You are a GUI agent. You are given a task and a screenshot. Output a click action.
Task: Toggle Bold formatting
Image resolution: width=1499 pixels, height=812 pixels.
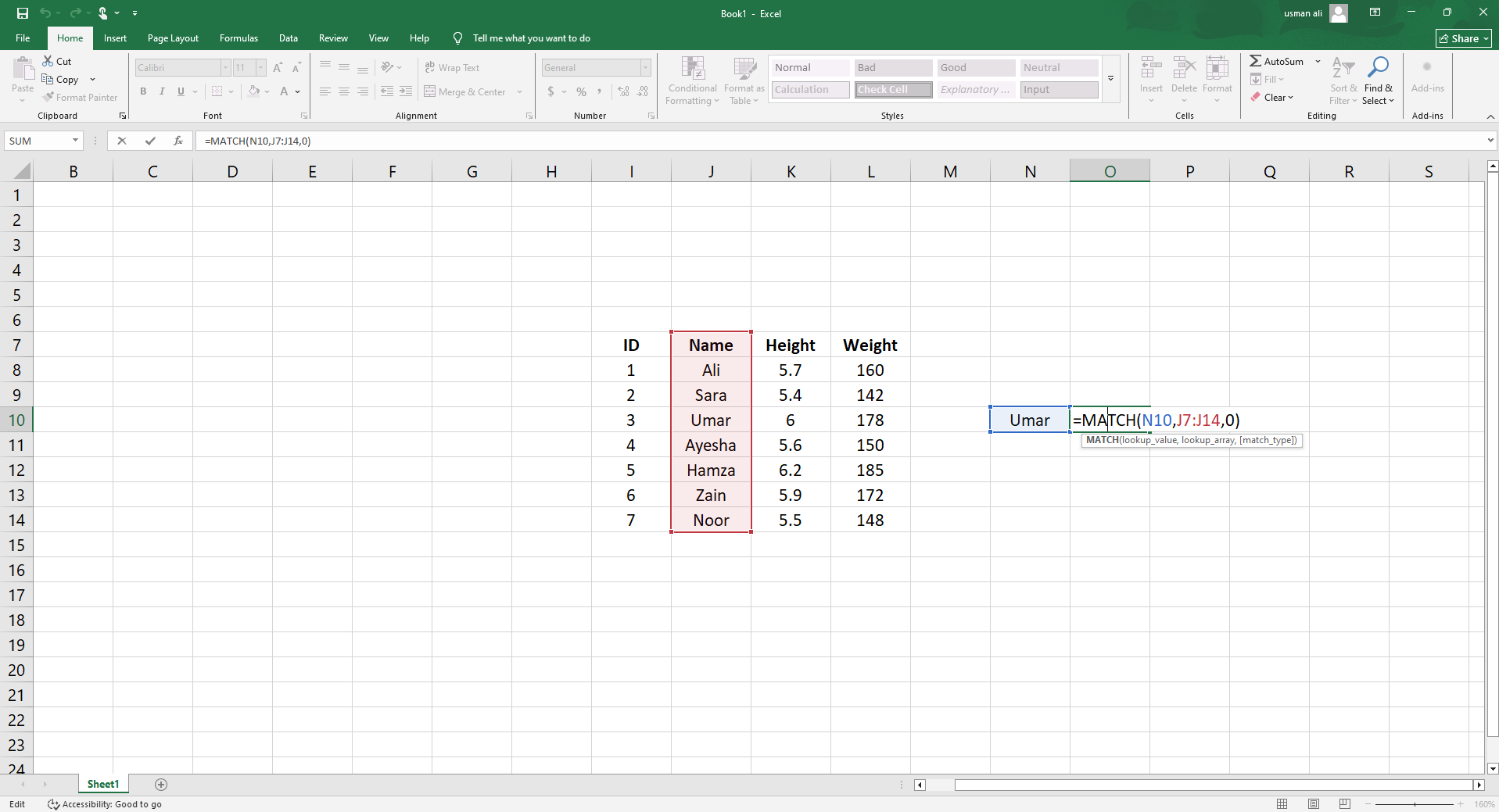(x=143, y=91)
